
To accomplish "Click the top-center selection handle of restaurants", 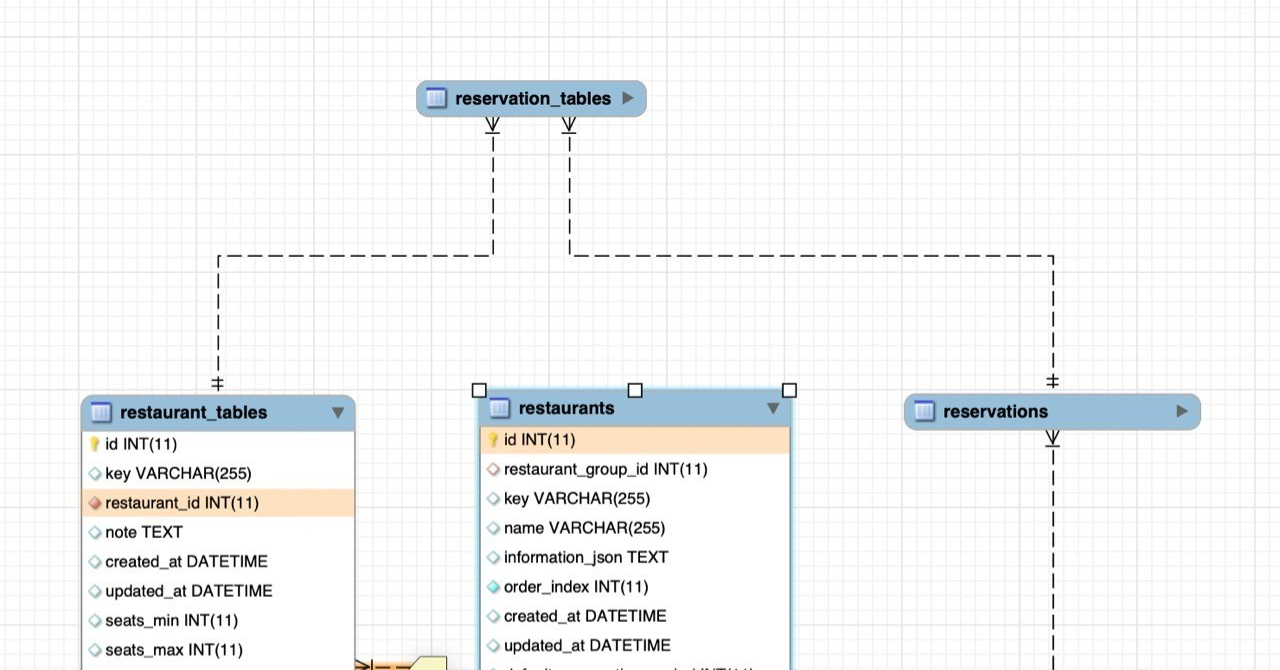I will [635, 390].
